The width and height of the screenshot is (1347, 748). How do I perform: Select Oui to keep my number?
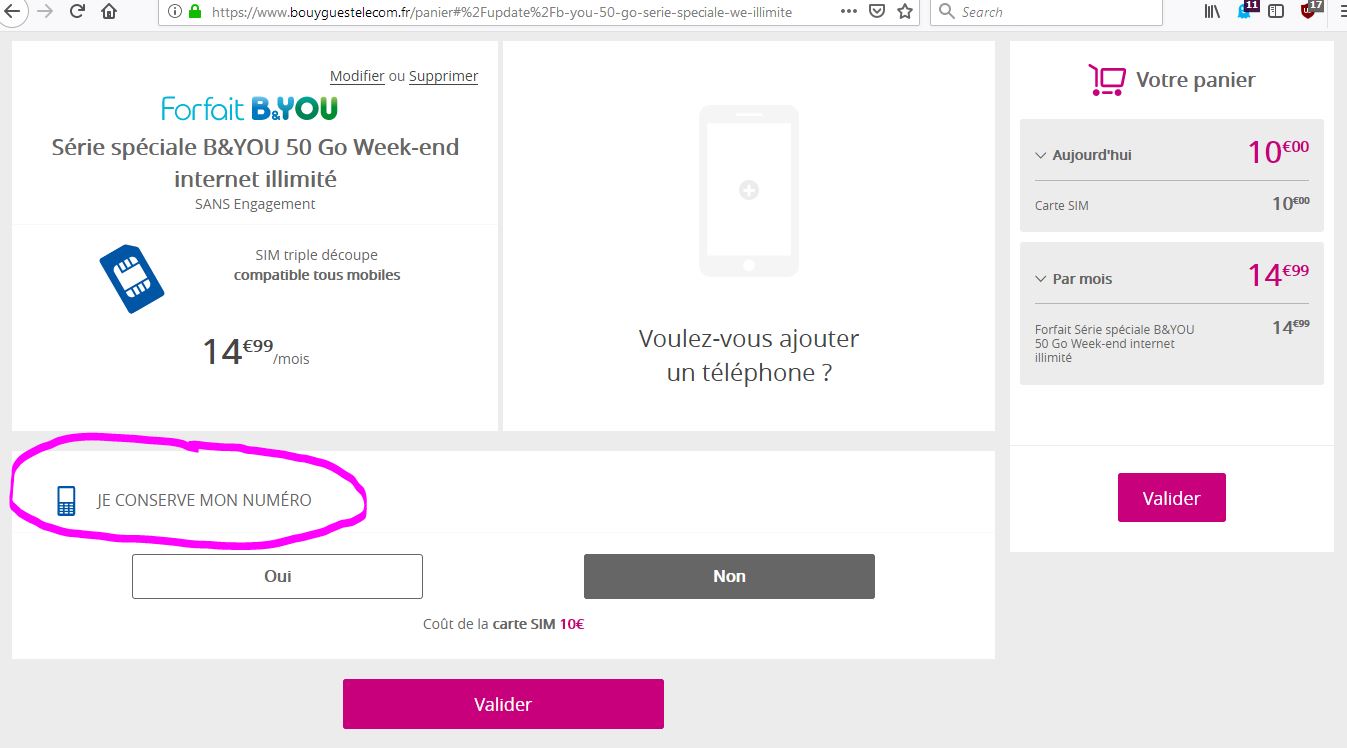(277, 576)
